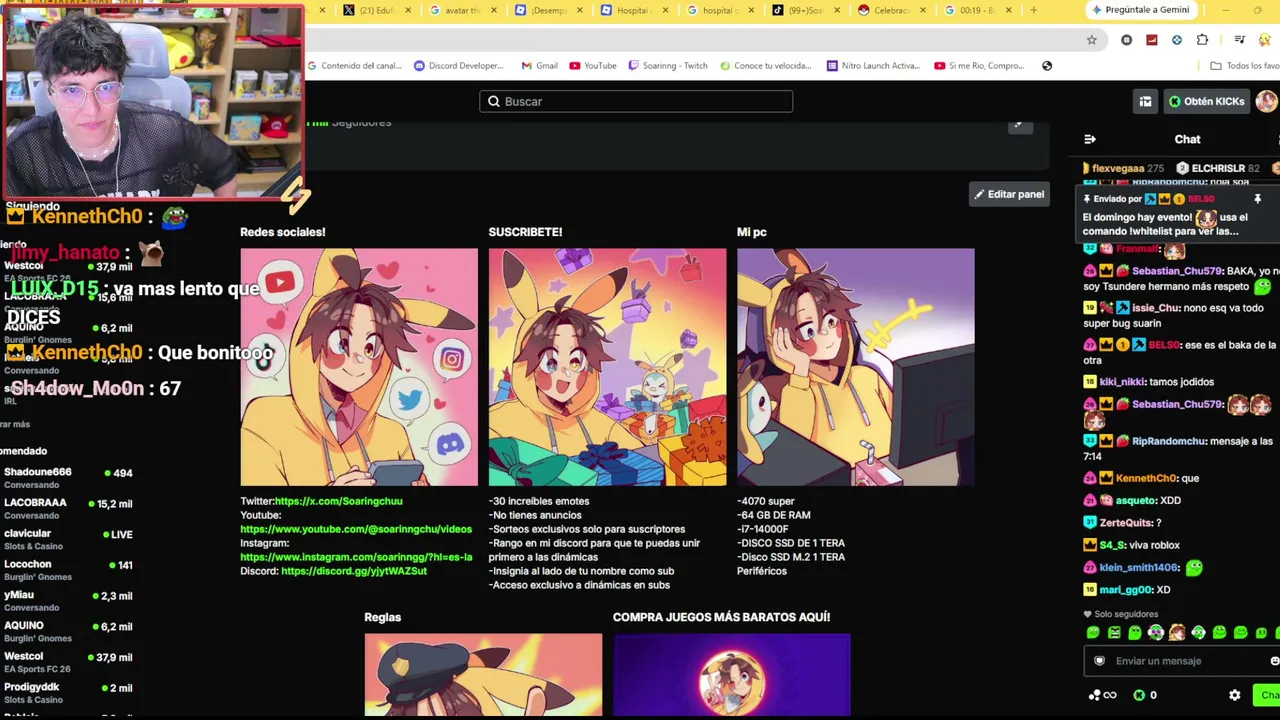
Task: Click the SUSCRIBETE! panel image
Action: click(x=607, y=367)
